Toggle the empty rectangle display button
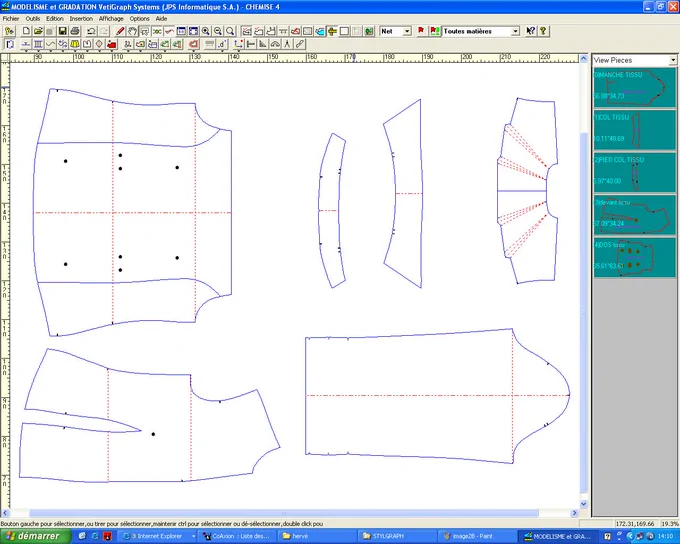This screenshot has width=680, height=544. tap(344, 31)
